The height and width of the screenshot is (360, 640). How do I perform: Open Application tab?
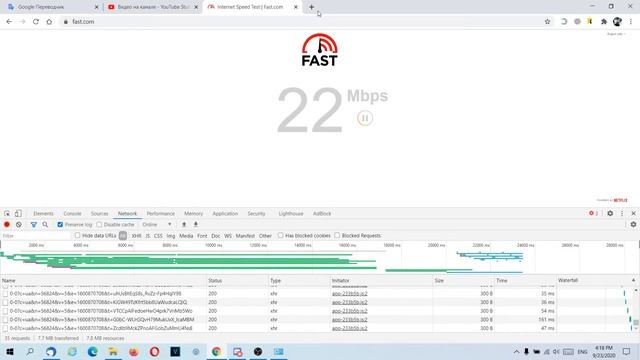225,213
